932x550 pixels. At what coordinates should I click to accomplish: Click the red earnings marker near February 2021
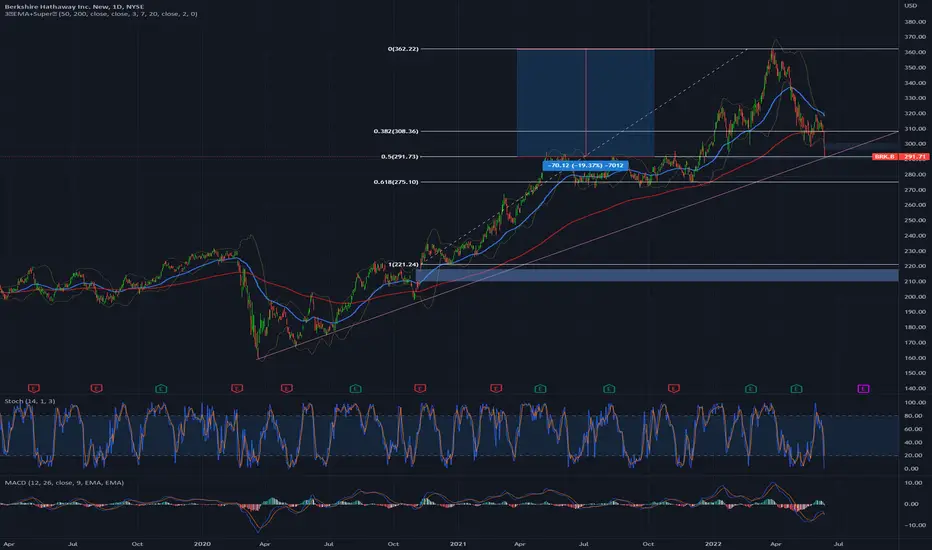tap(496, 388)
